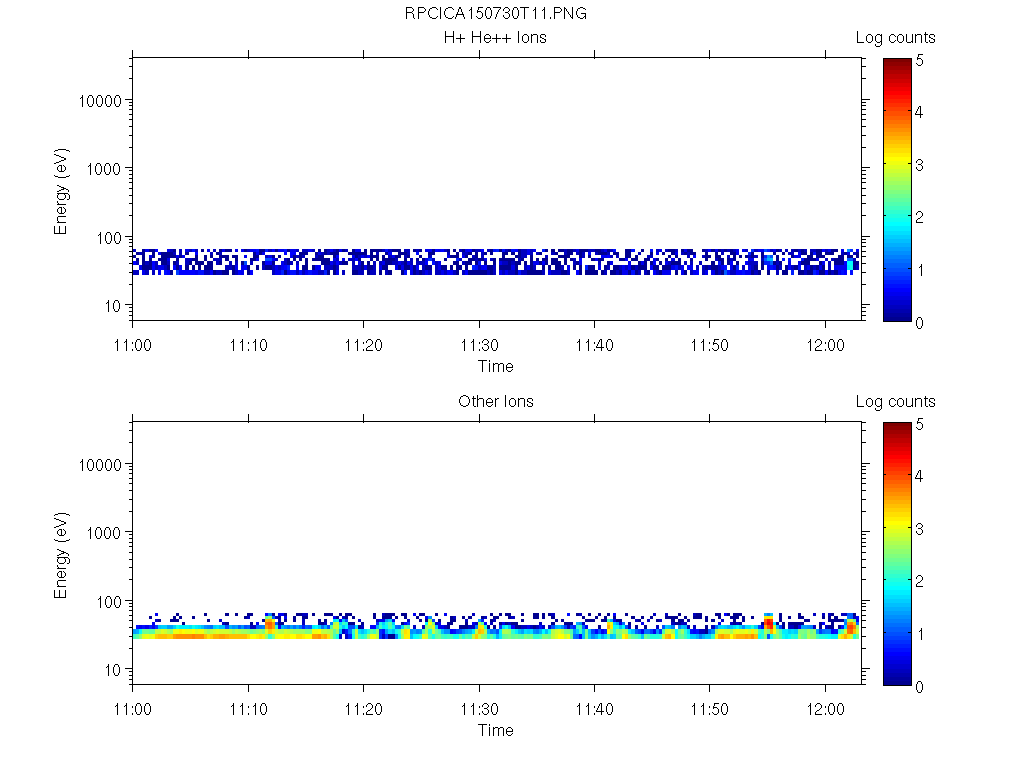
Task: Click the bottom colorbar's 0 label
Action: [x=920, y=687]
